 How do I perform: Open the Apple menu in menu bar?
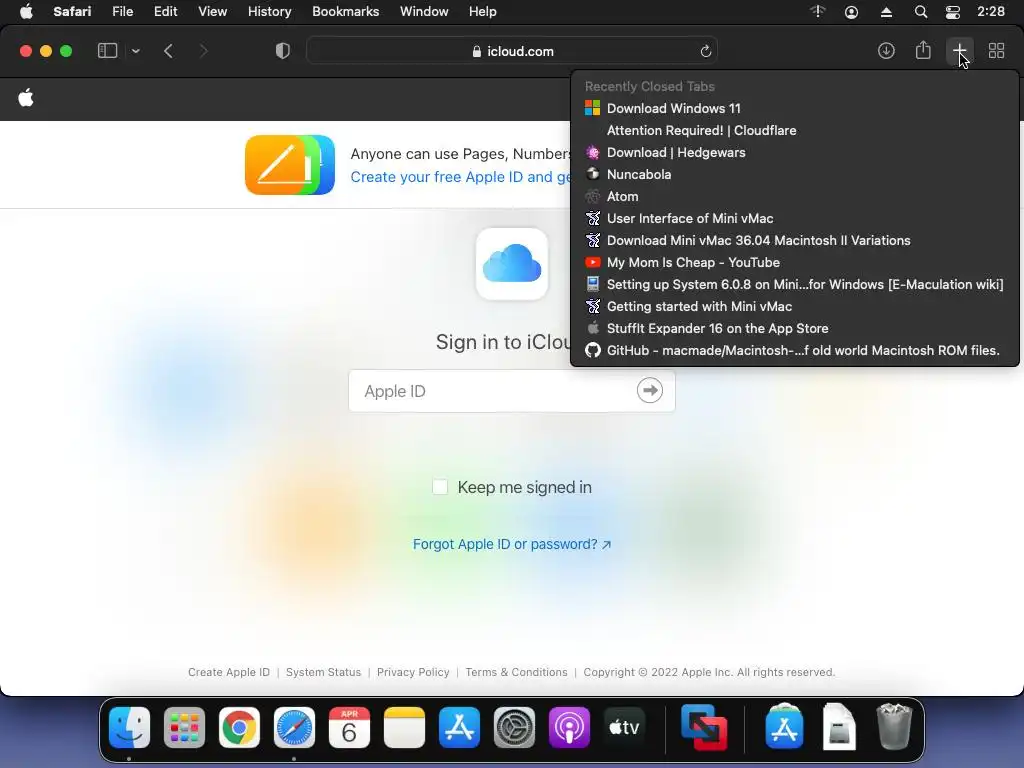pyautogui.click(x=26, y=12)
